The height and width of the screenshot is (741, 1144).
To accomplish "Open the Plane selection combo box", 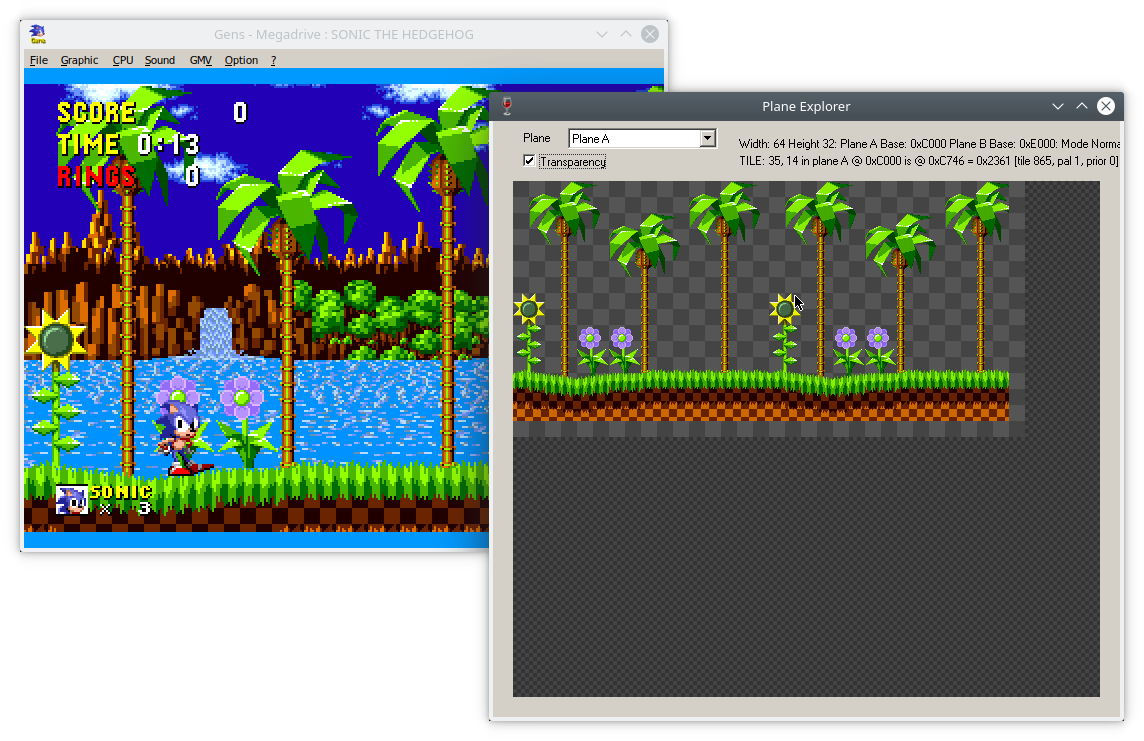I will click(642, 139).
